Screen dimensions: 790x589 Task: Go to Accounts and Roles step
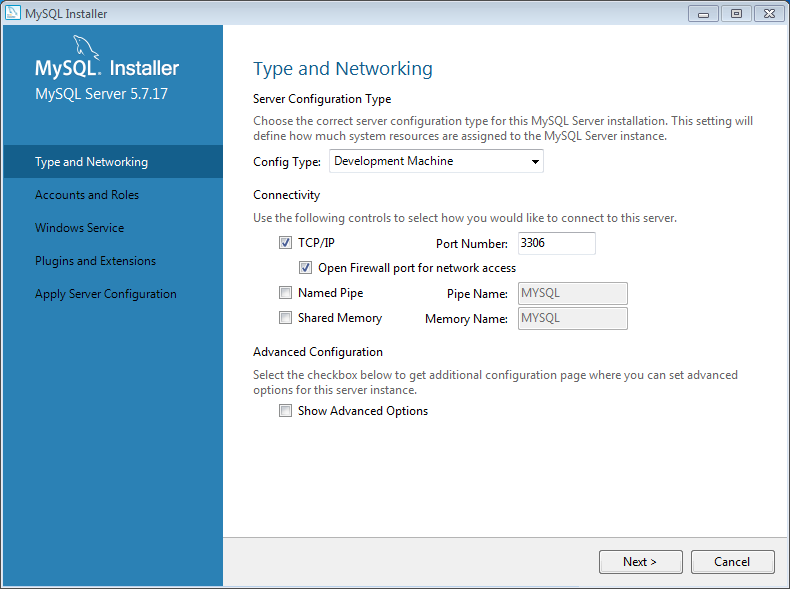[87, 195]
